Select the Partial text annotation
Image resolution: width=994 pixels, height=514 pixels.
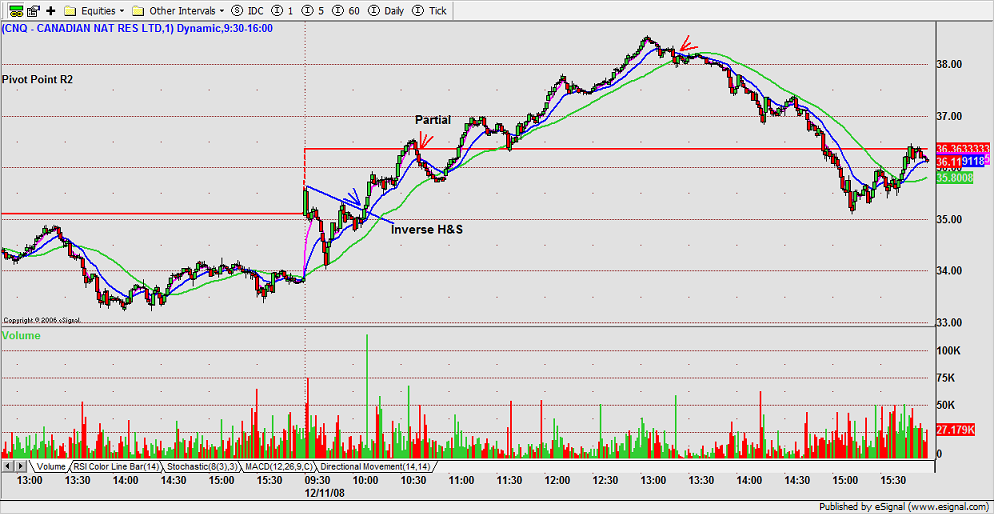433,120
